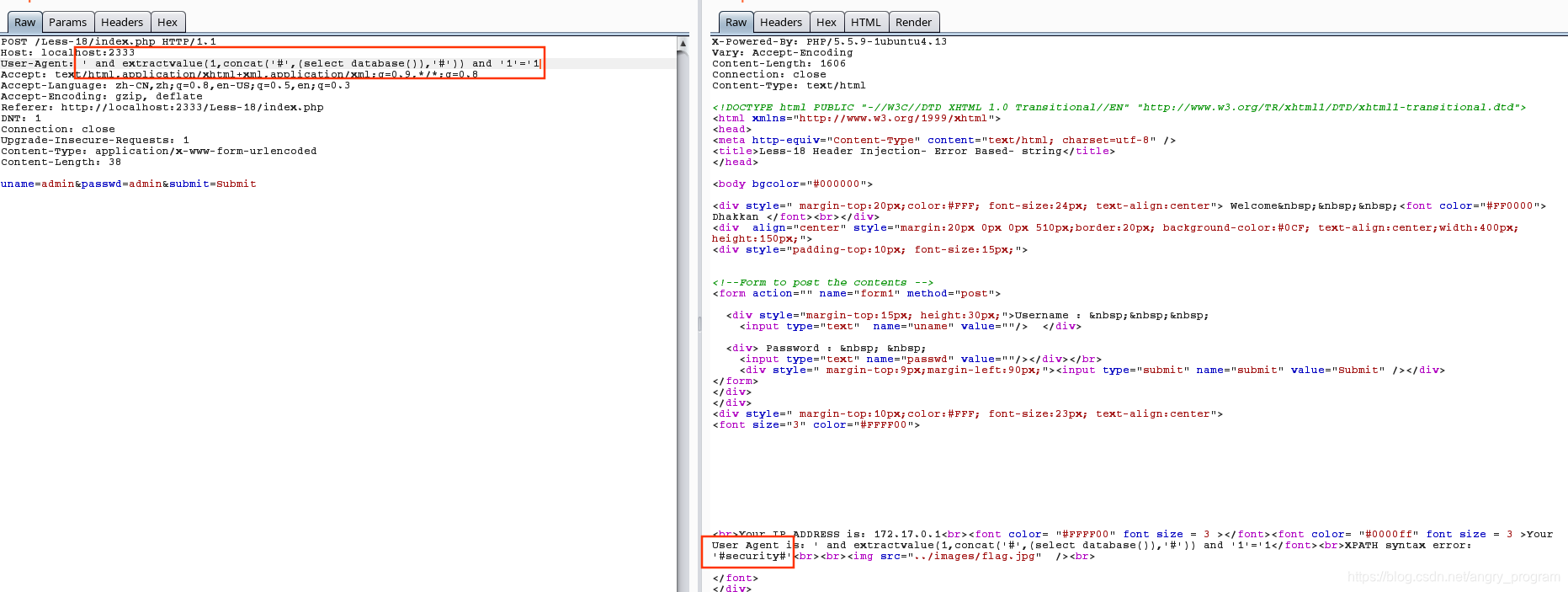Click the input name="uname" line
This screenshot has width=1568, height=592.
[x=910, y=326]
